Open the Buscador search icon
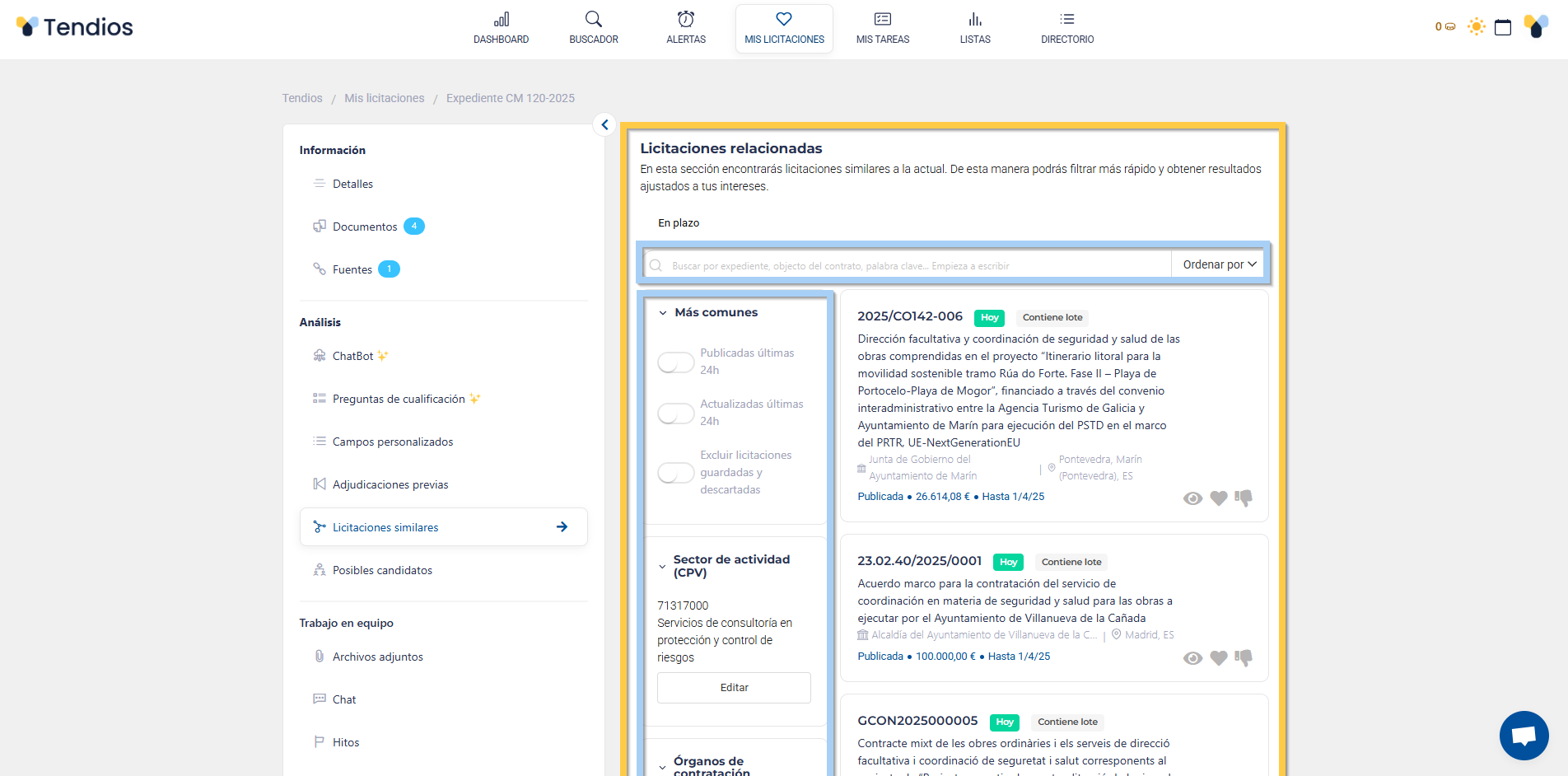 [x=593, y=20]
